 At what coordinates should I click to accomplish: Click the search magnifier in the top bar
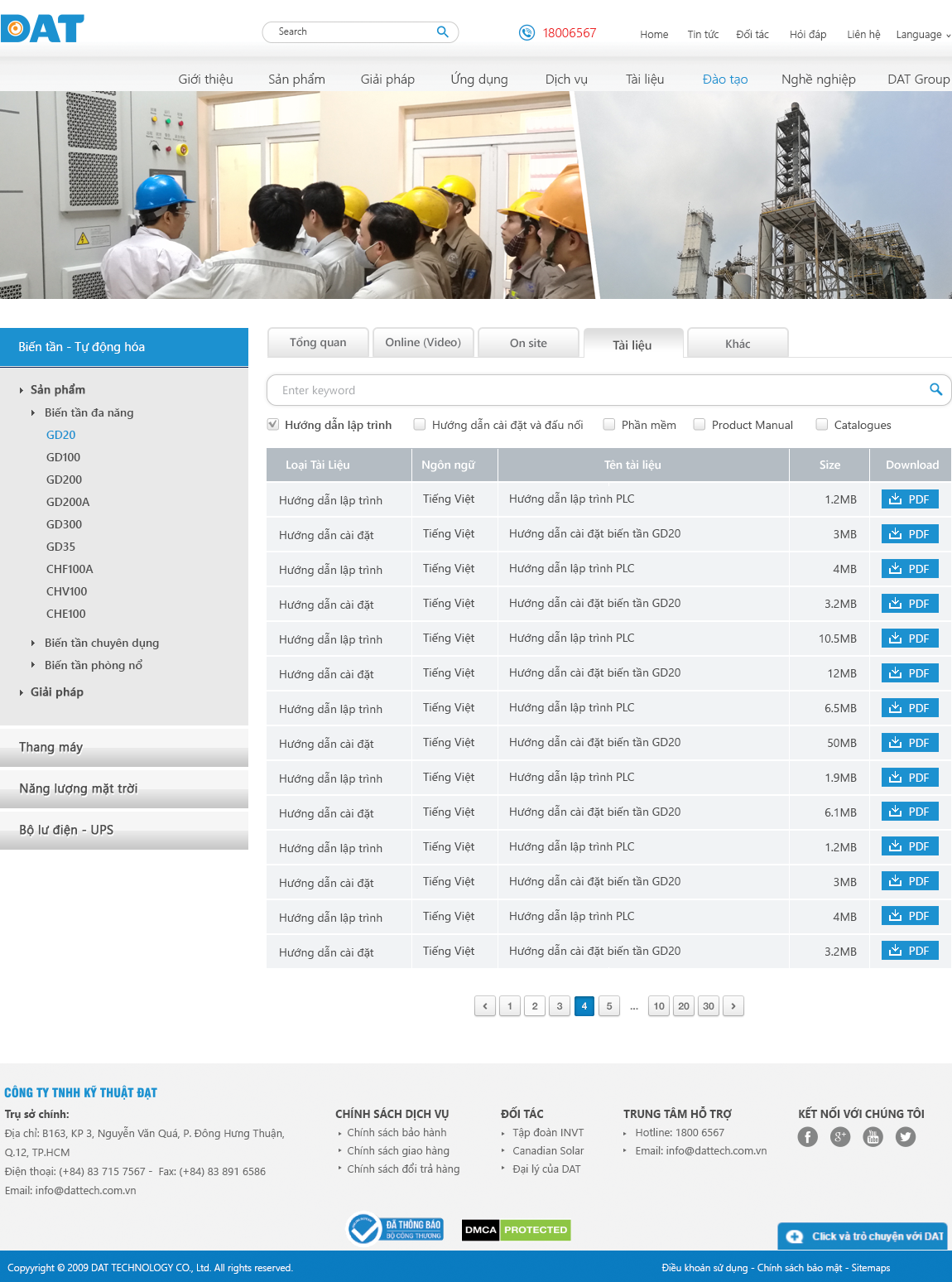pyautogui.click(x=443, y=32)
